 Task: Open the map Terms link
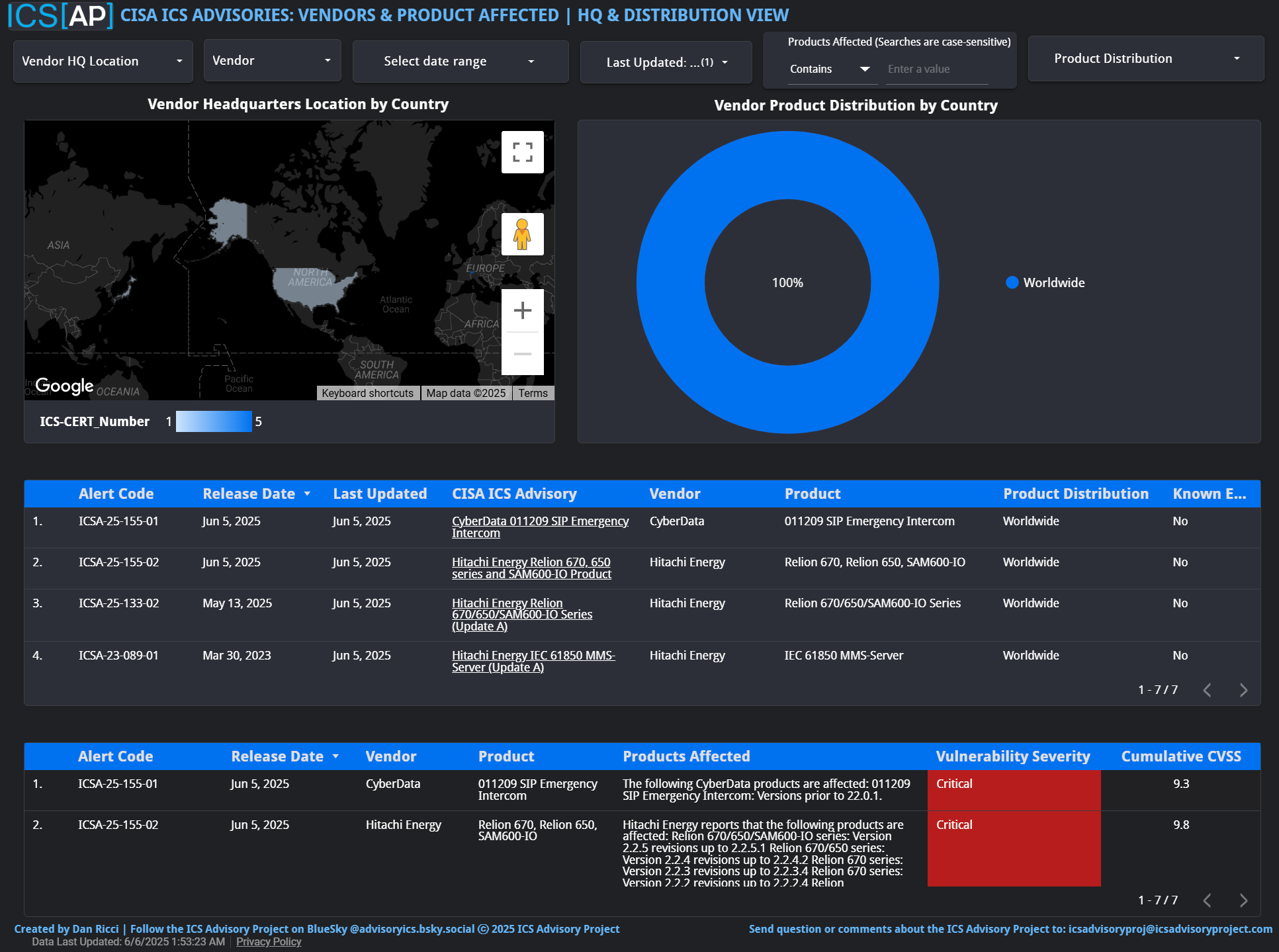533,393
